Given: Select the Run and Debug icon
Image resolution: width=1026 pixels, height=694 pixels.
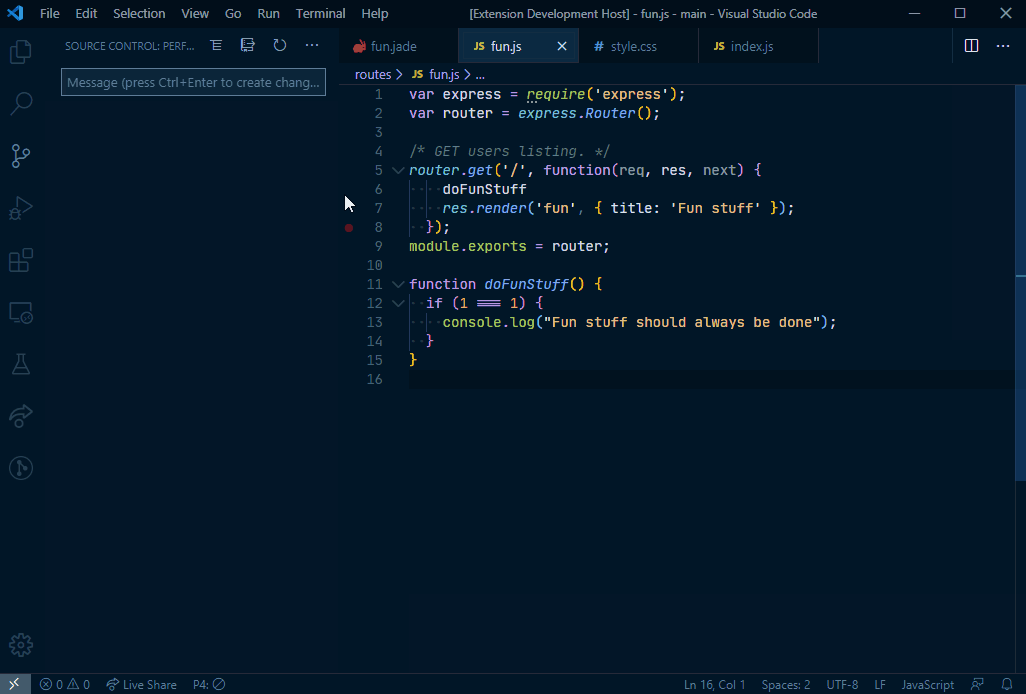Looking at the screenshot, I should point(20,208).
